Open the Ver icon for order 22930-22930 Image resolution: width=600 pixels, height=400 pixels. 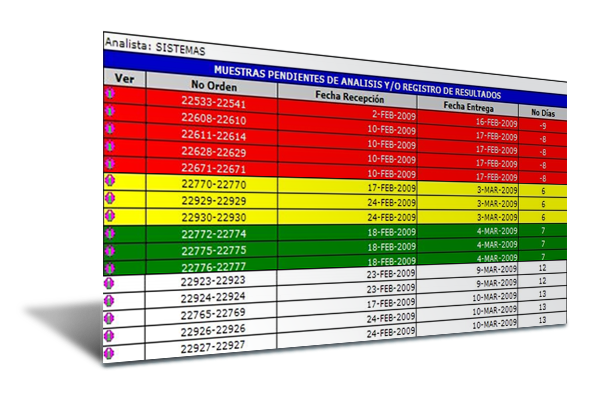coord(110,216)
